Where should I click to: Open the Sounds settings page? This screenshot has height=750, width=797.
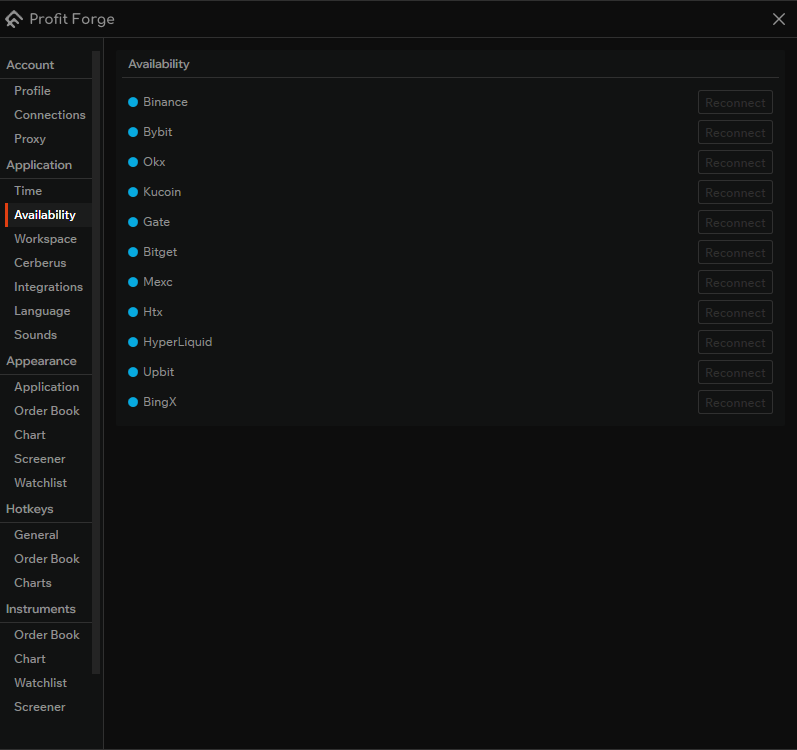46,335
